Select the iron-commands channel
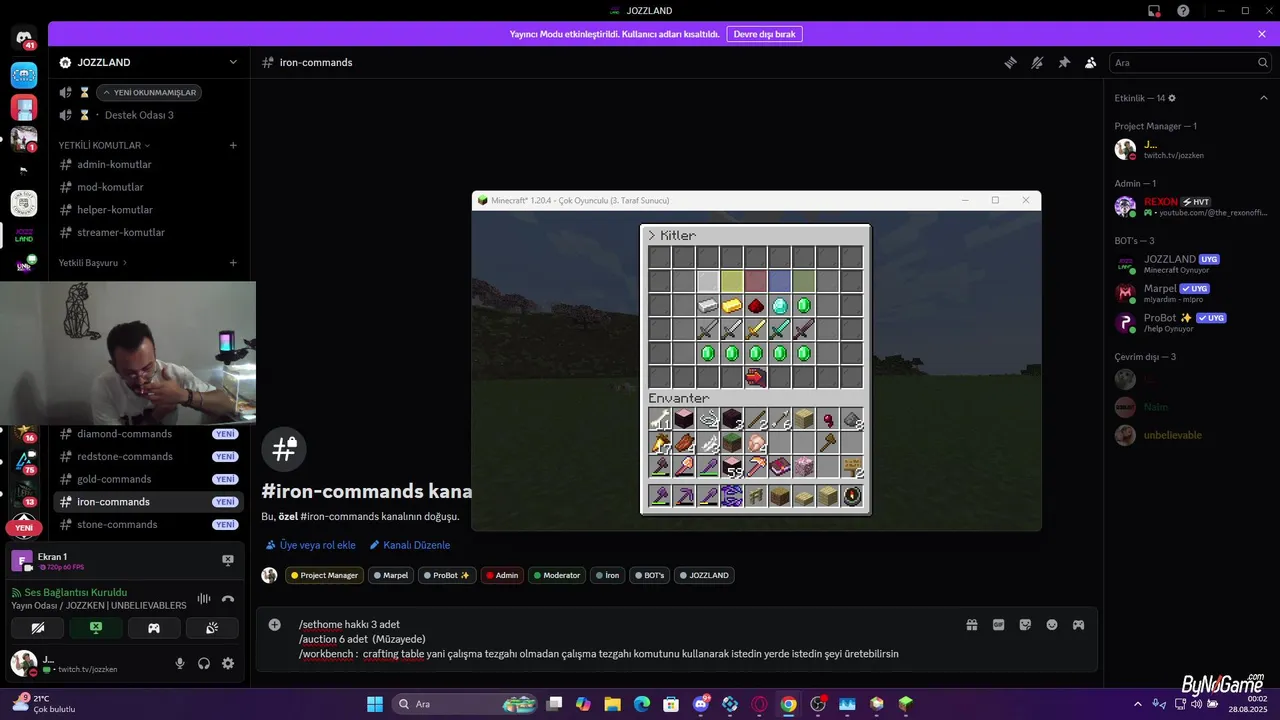The image size is (1280, 720). (x=148, y=502)
